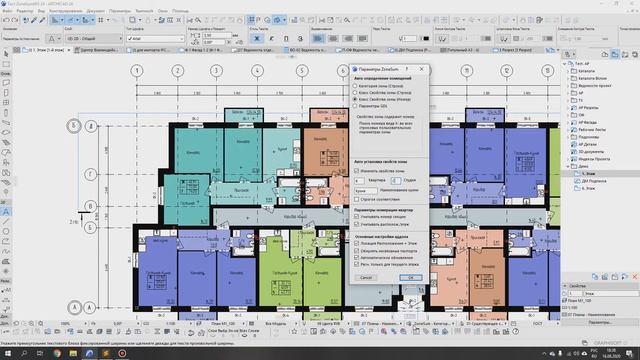
Task: Open text favorites dropdown next to A
Action: [x=59, y=38]
